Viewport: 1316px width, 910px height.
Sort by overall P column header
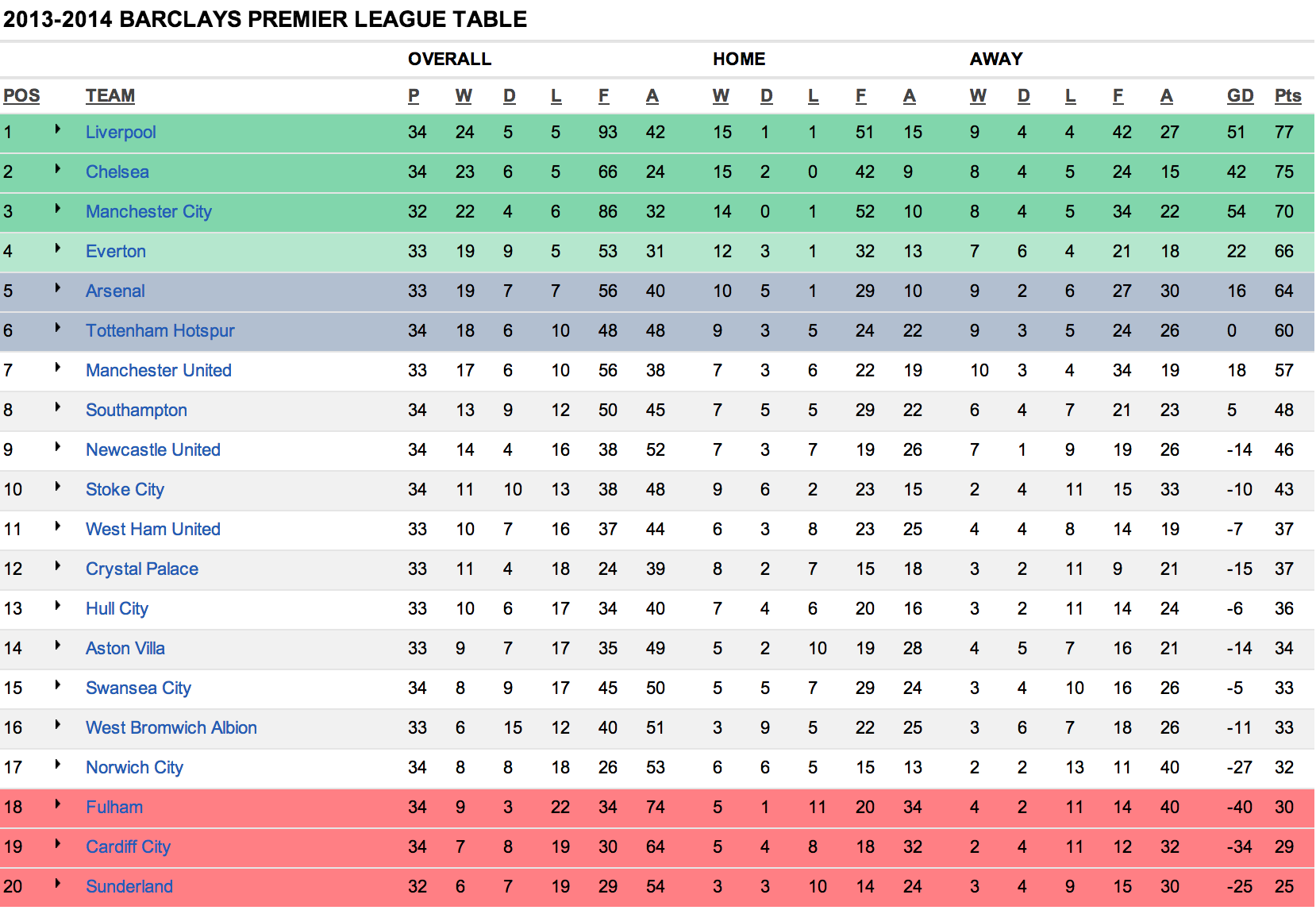coord(414,96)
